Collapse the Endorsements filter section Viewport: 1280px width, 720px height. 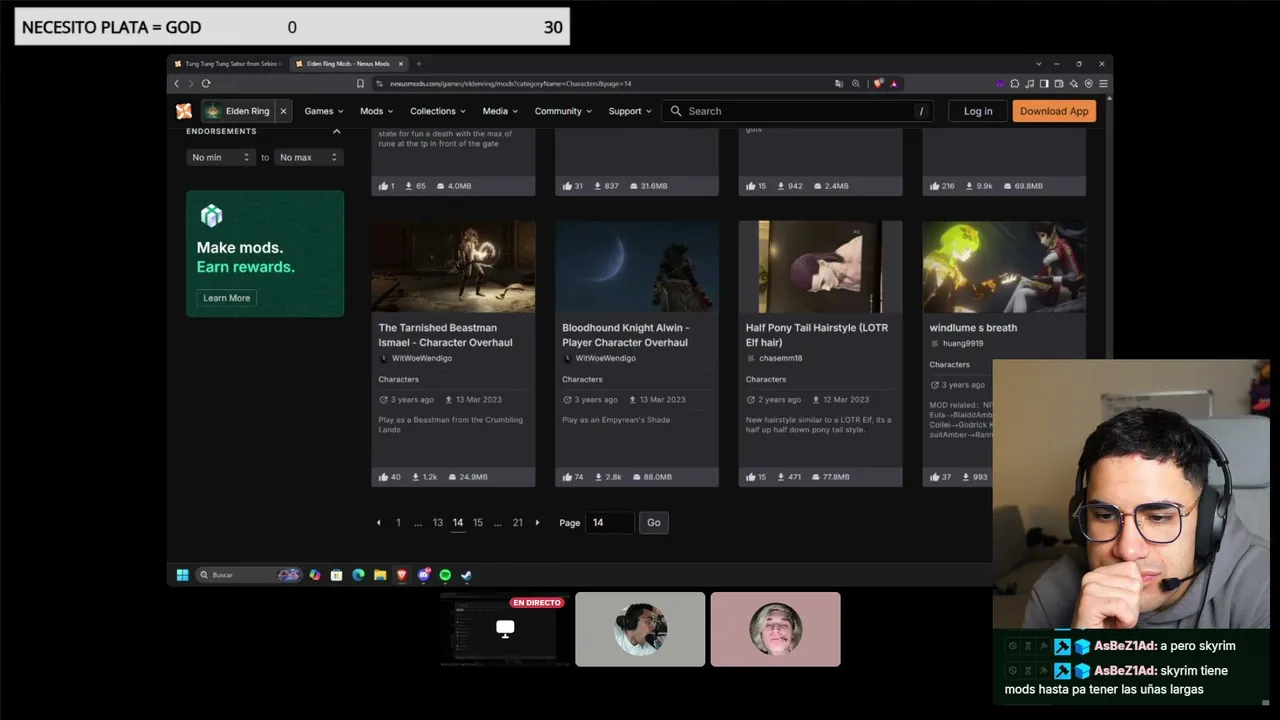point(336,131)
